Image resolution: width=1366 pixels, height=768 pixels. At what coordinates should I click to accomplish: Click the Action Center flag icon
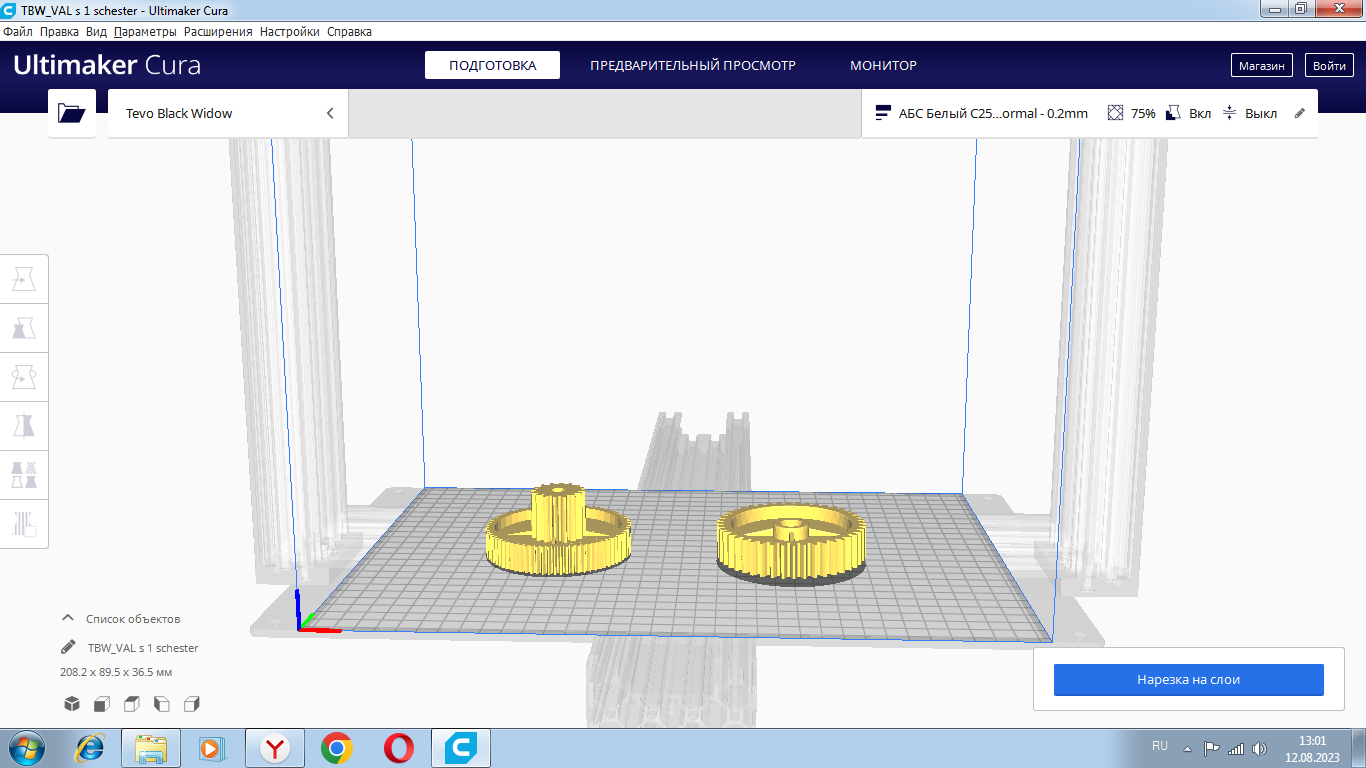point(1211,748)
